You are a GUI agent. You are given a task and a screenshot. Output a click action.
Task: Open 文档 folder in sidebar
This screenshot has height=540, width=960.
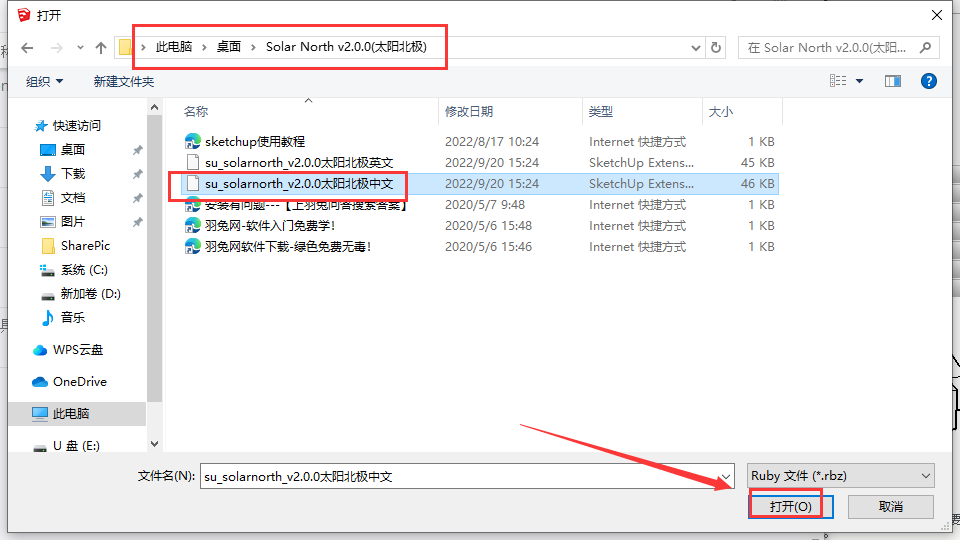point(63,197)
